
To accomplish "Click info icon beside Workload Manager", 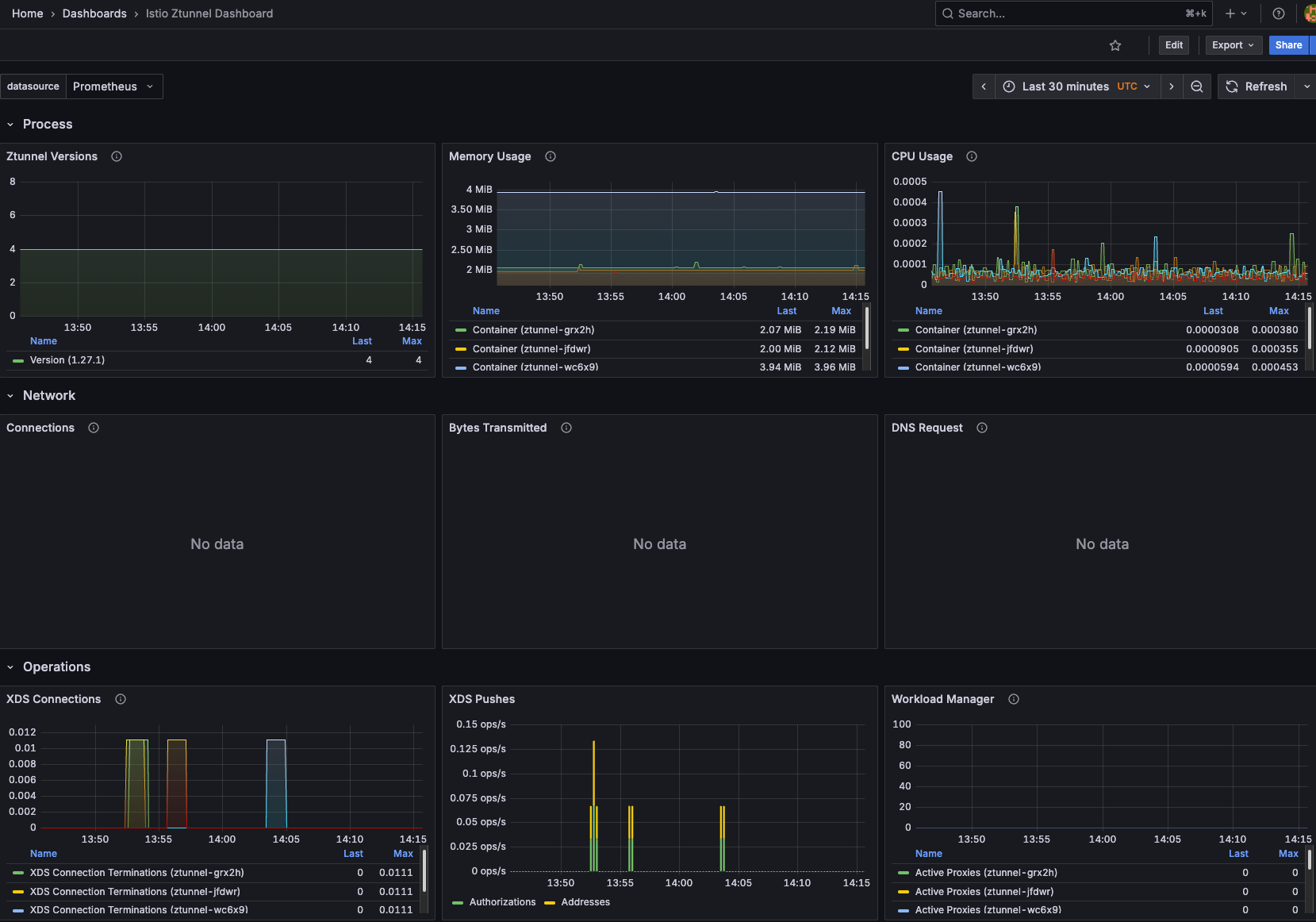I will click(1014, 699).
